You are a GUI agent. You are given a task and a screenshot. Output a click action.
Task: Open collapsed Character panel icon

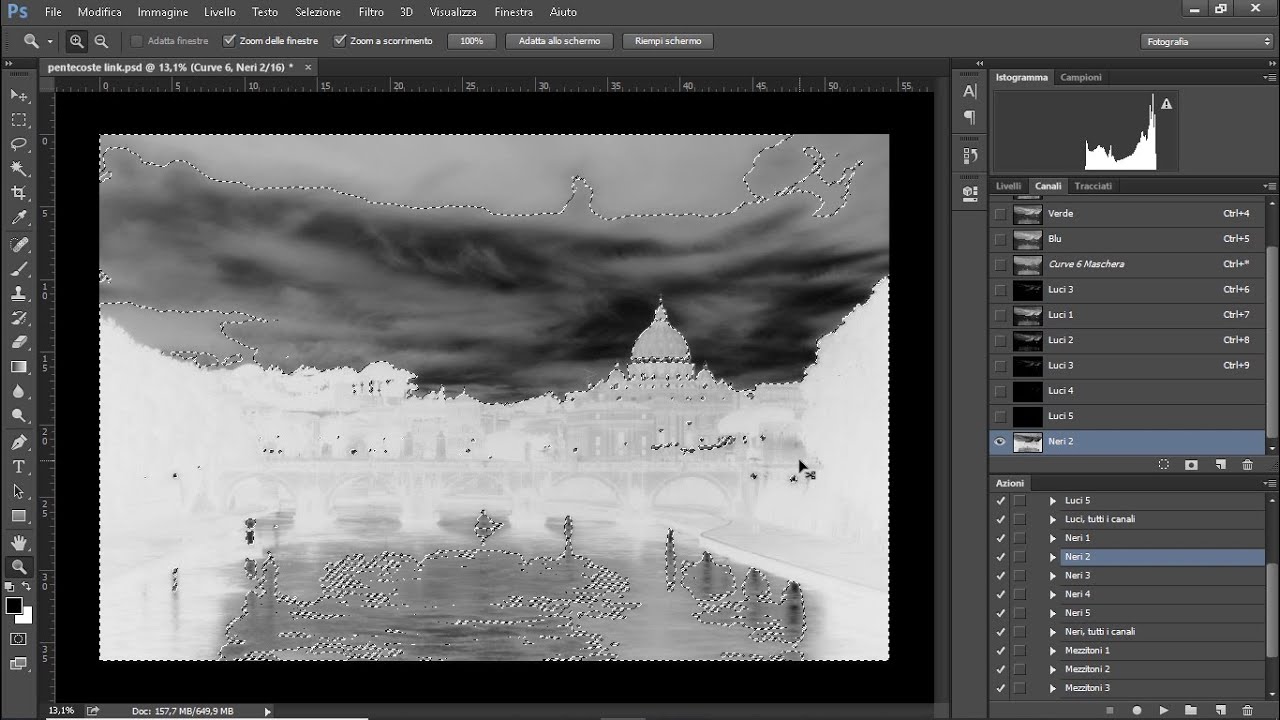(x=969, y=91)
